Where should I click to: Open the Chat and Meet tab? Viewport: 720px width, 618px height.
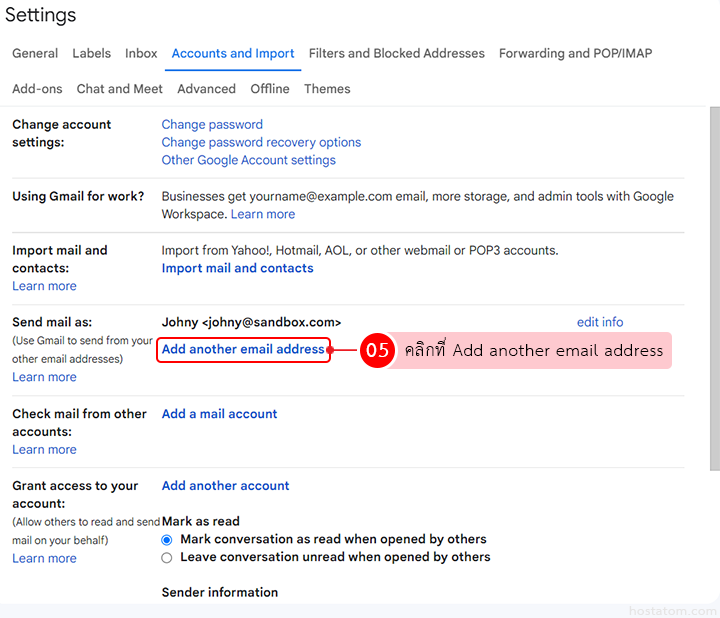(119, 89)
